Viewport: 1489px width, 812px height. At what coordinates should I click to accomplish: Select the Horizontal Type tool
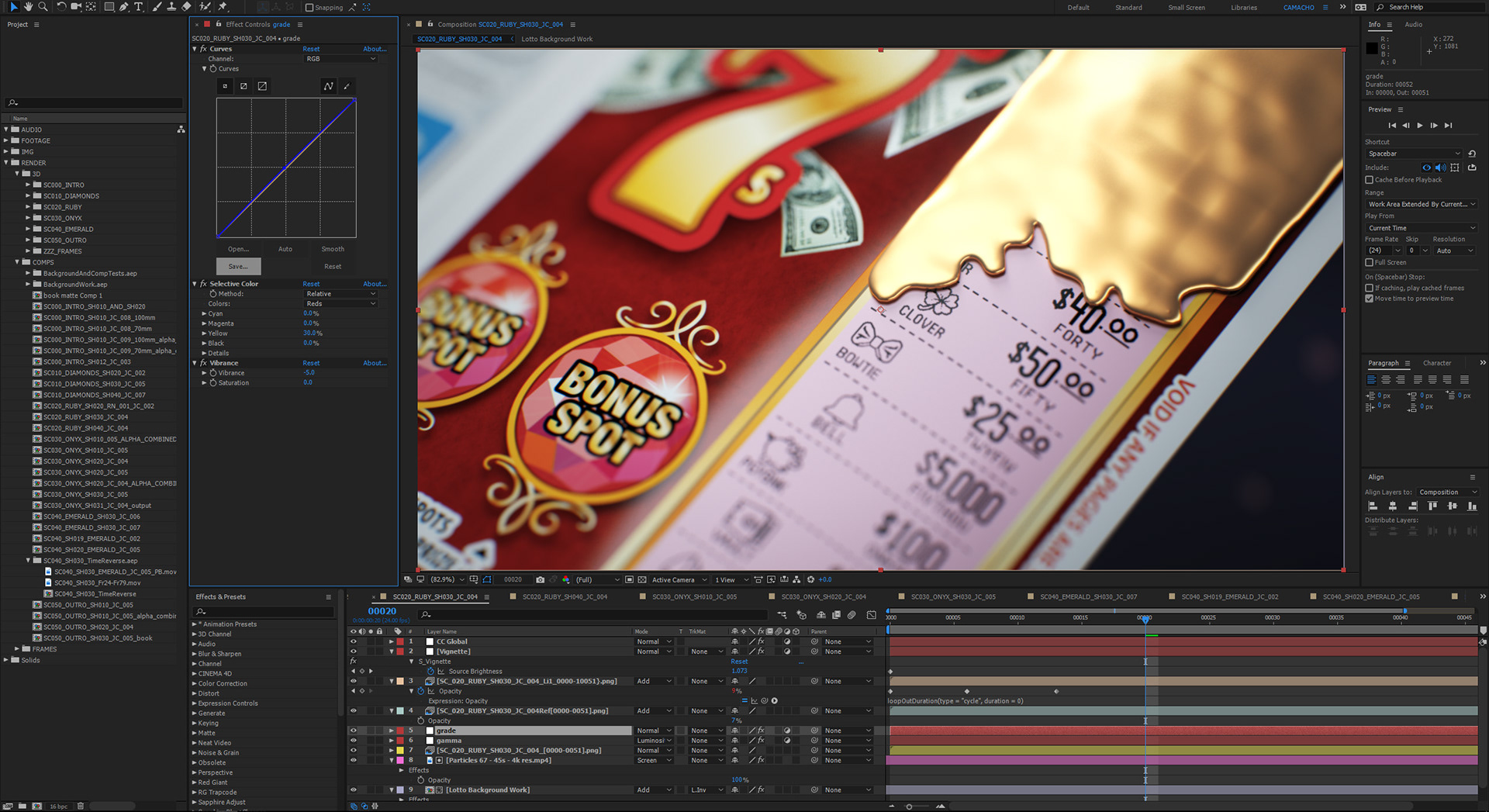pos(138,6)
